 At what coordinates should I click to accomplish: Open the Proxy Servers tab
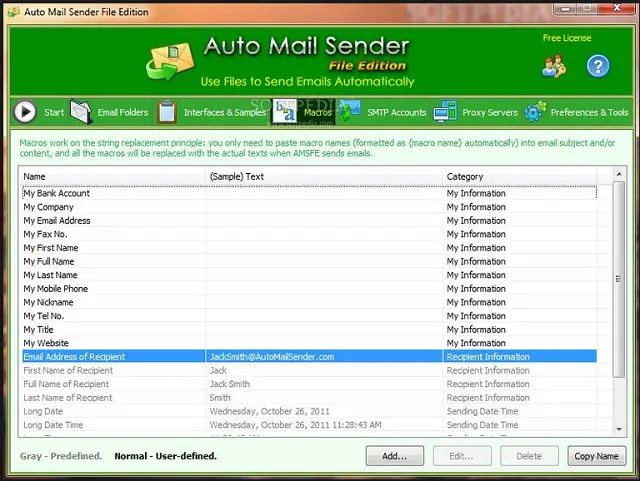pyautogui.click(x=490, y=112)
